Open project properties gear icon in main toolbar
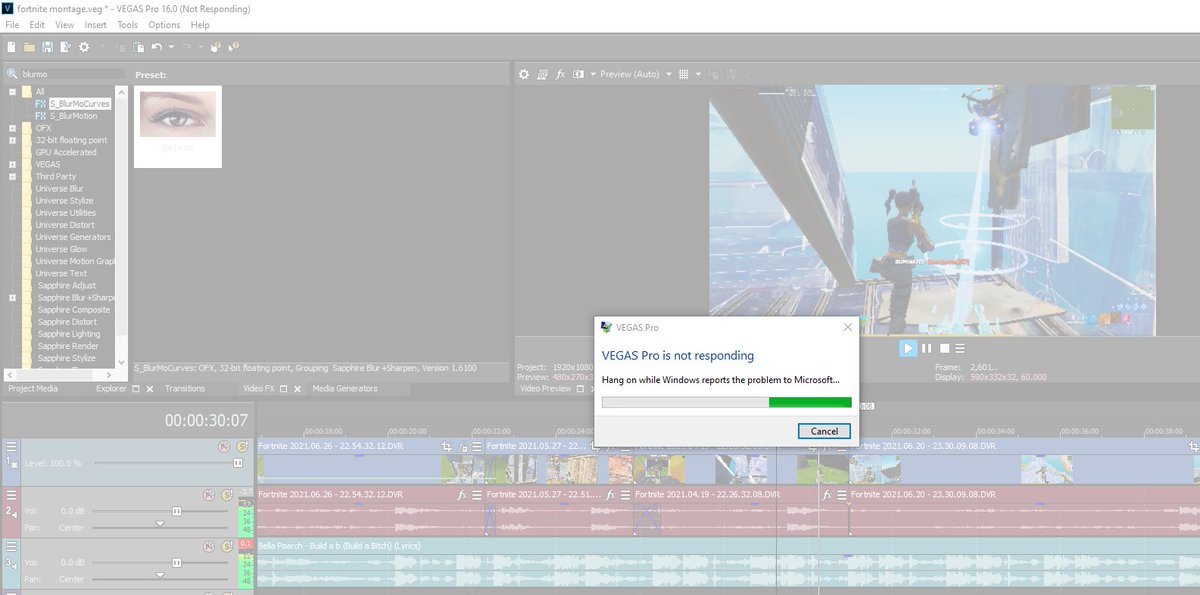 84,47
